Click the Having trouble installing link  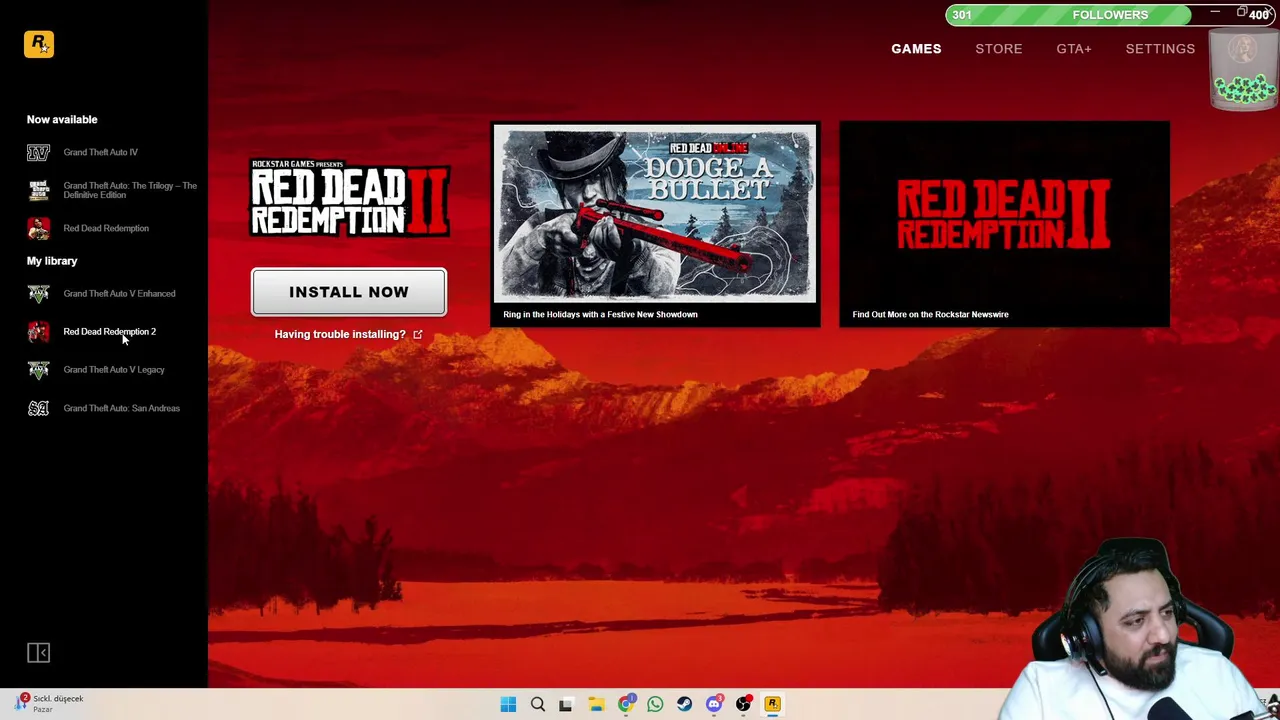[340, 334]
